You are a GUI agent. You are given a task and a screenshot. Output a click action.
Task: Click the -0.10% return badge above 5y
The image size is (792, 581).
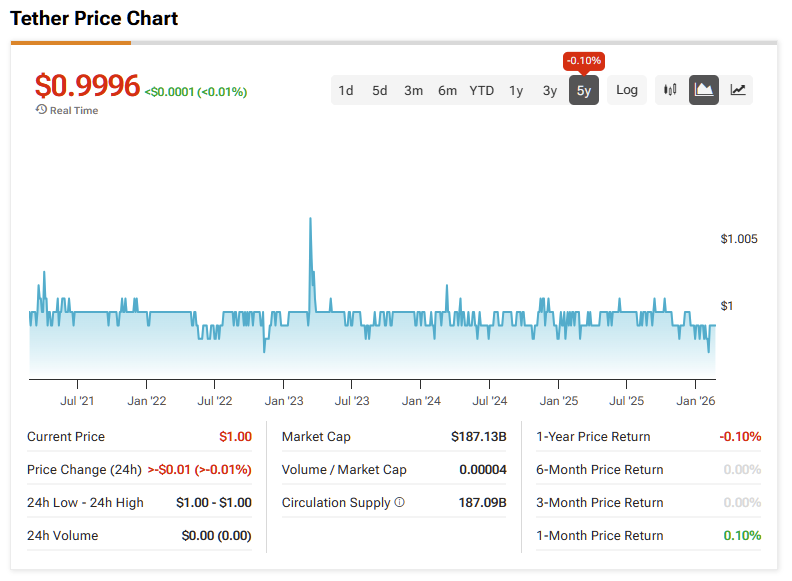(x=583, y=61)
